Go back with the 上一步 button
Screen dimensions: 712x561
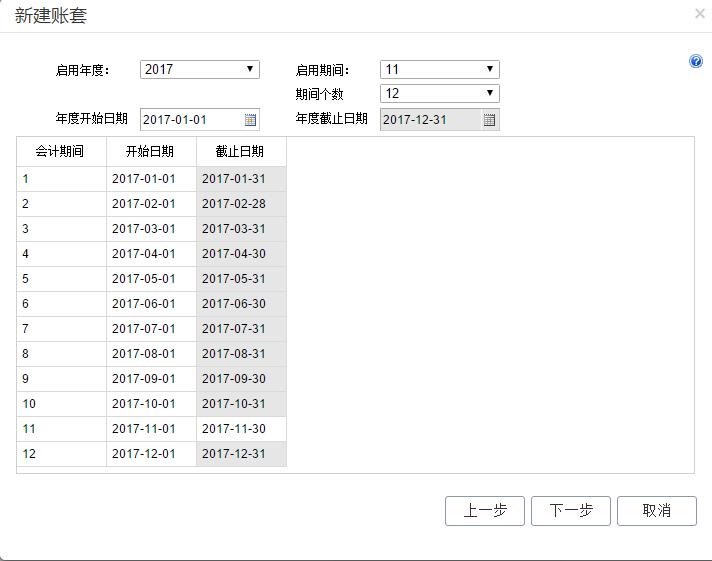[x=485, y=511]
